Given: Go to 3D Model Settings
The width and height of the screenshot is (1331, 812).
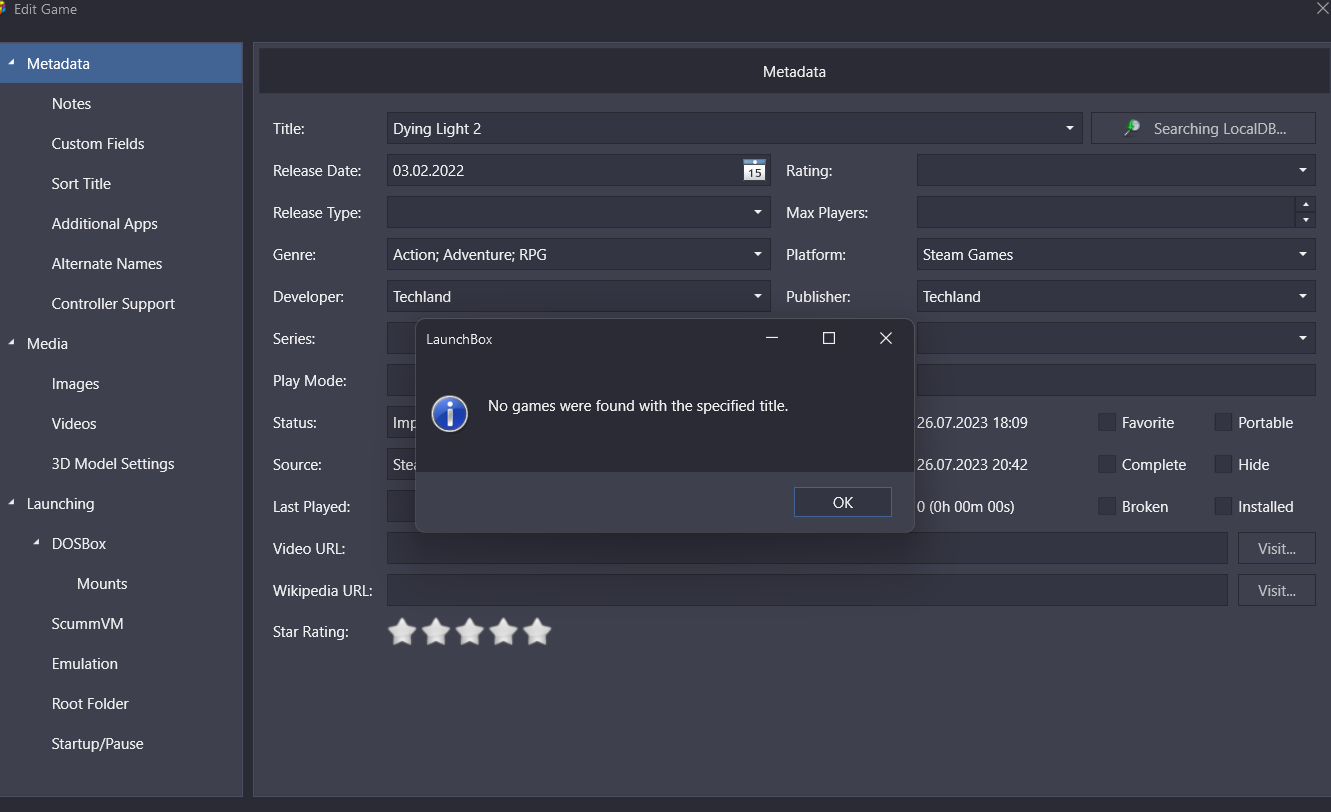Looking at the screenshot, I should [x=113, y=463].
